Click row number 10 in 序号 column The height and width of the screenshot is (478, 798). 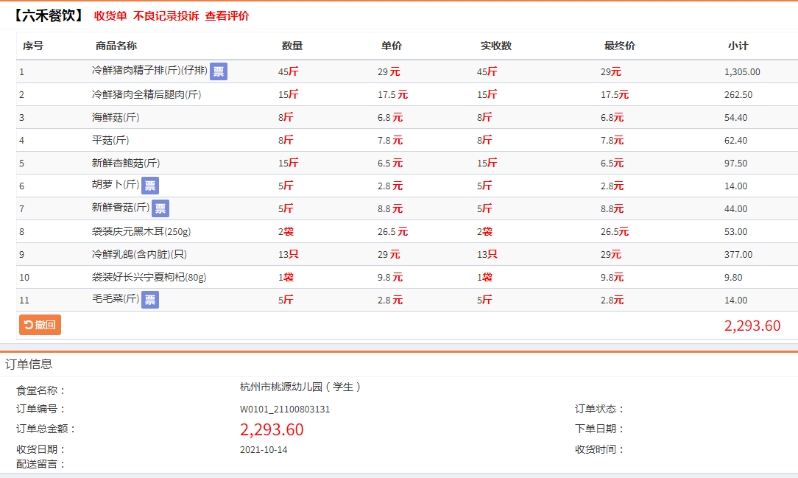(24, 277)
